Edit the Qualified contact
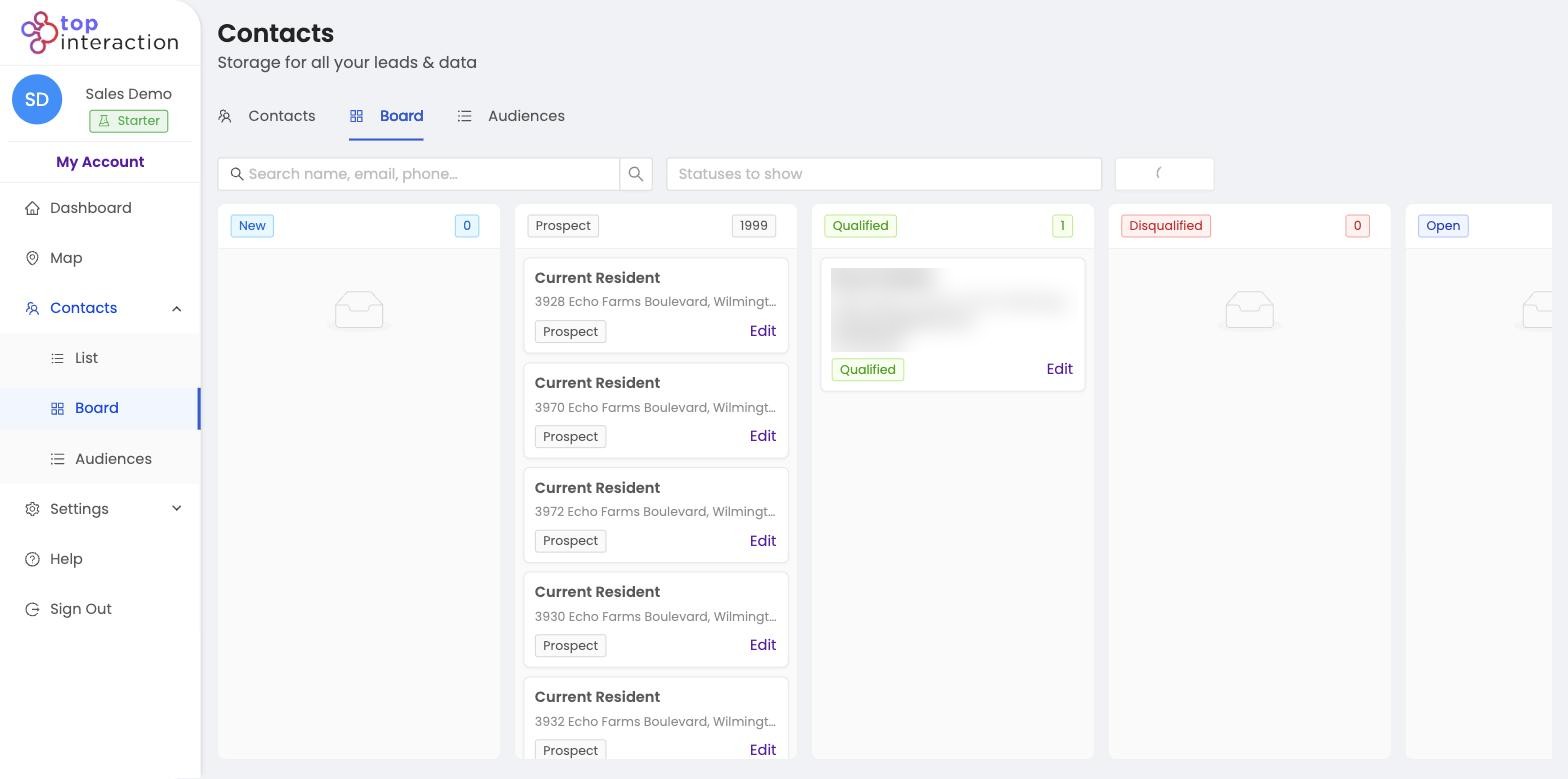Image resolution: width=1568 pixels, height=779 pixels. point(1060,369)
